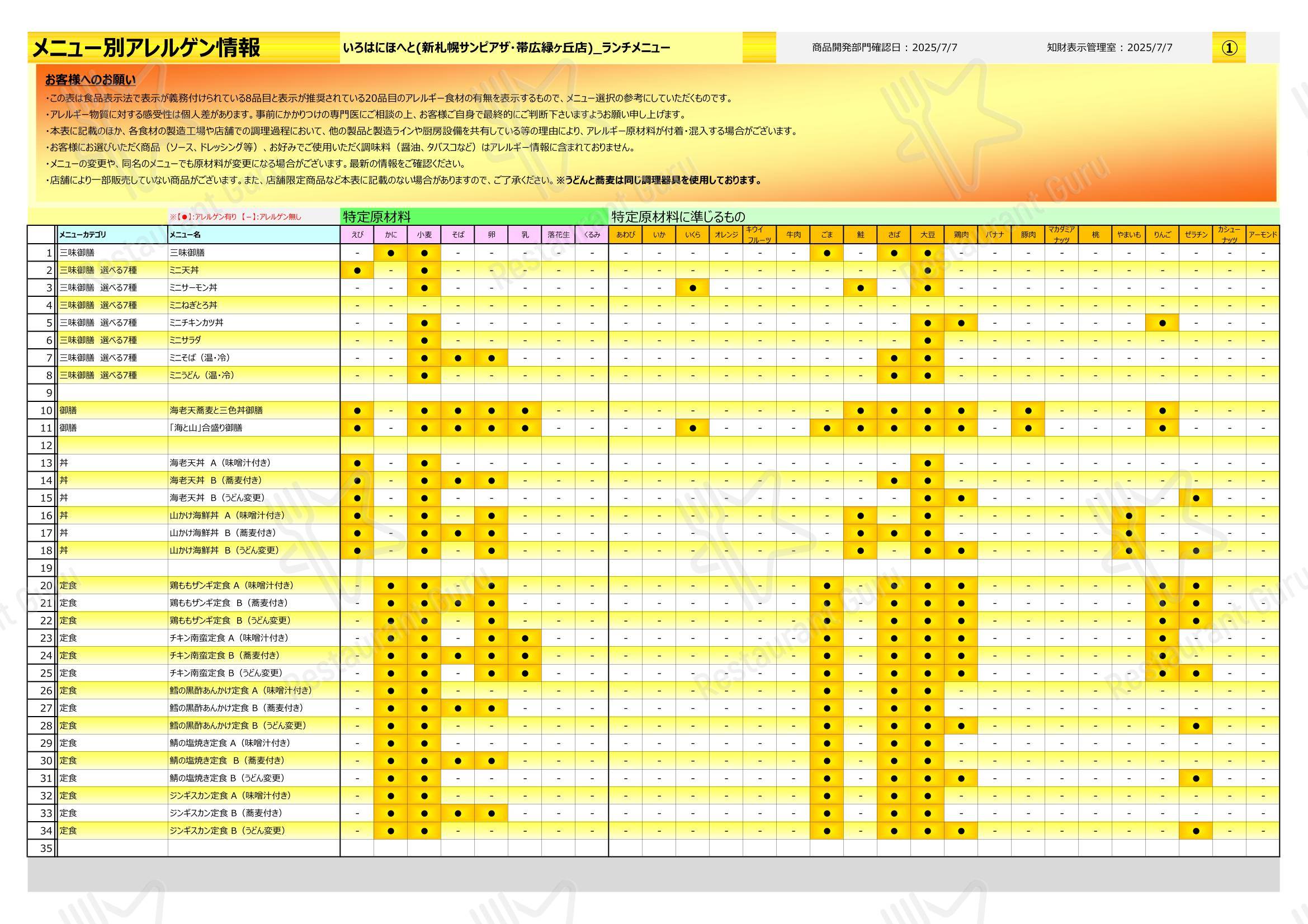The image size is (1308, 924).
Task: Click the いくら allergen dot for ミニサーモン丼
Action: point(693,288)
